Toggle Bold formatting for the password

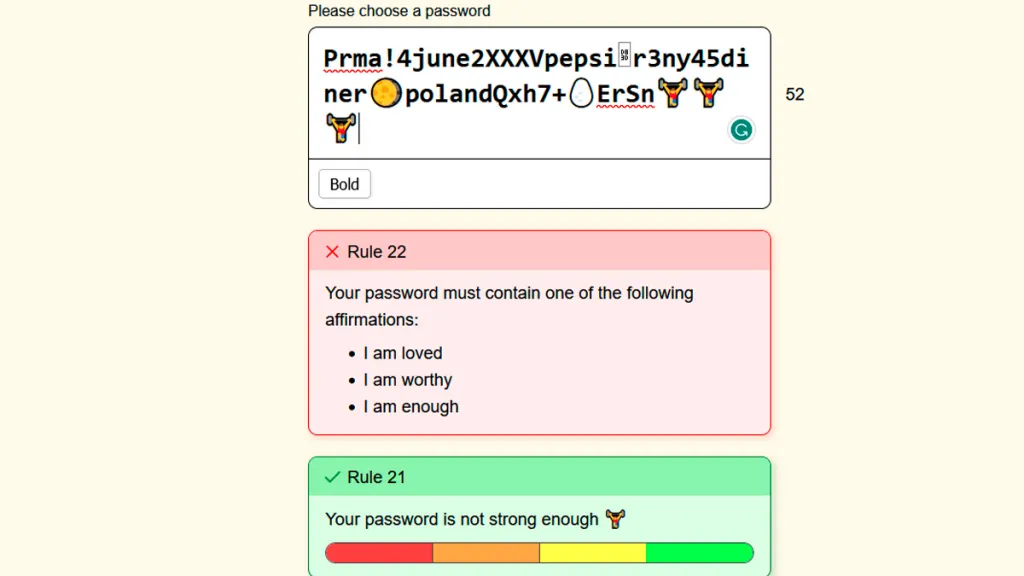(344, 184)
